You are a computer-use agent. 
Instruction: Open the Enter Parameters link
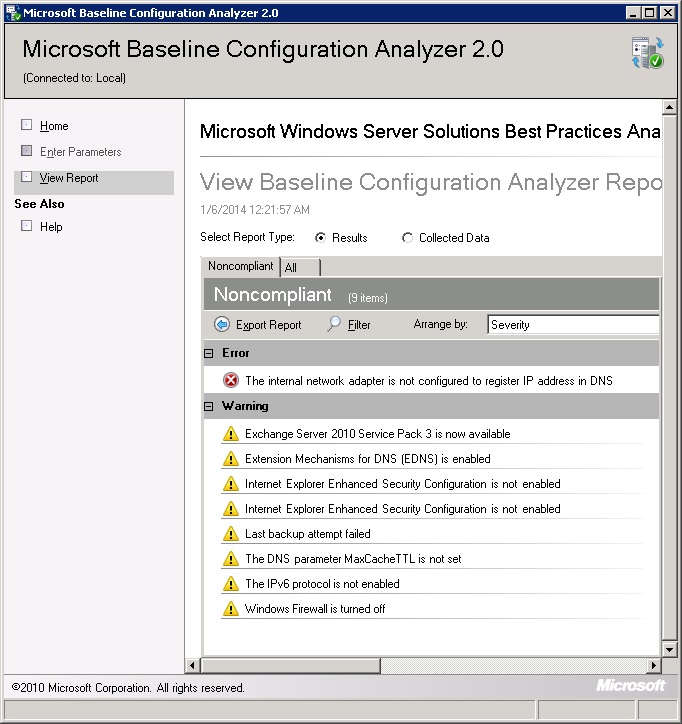[81, 152]
